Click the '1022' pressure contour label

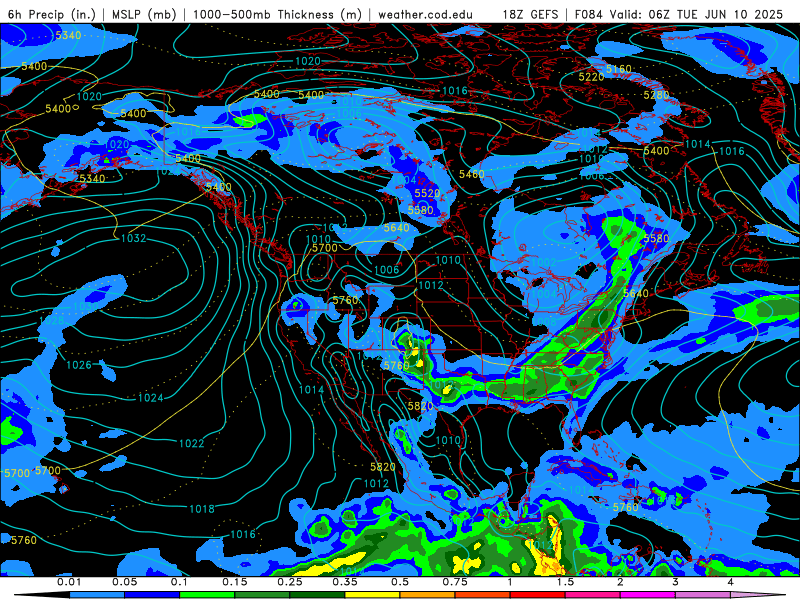pyautogui.click(x=191, y=443)
